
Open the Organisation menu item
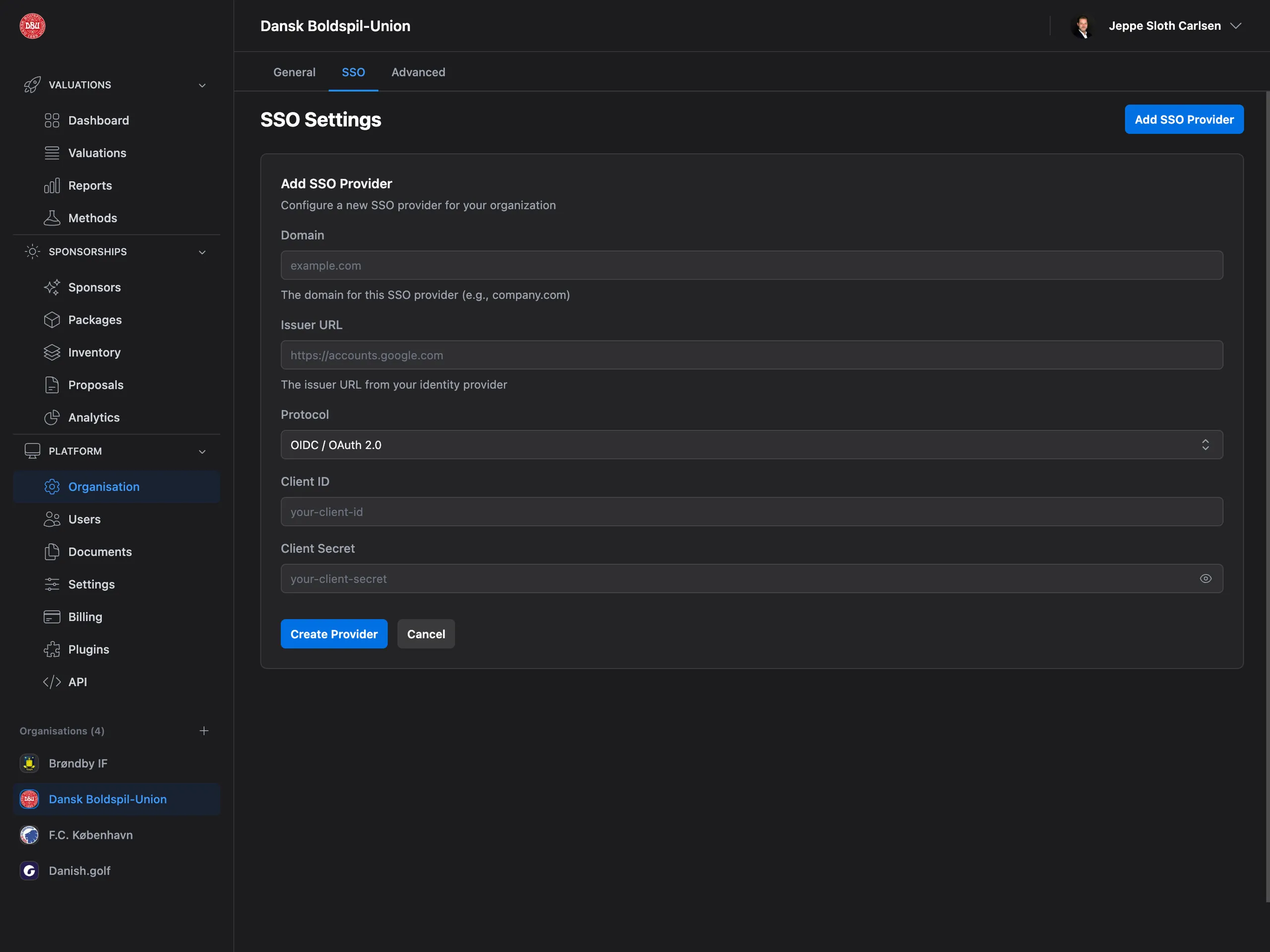[x=117, y=487]
